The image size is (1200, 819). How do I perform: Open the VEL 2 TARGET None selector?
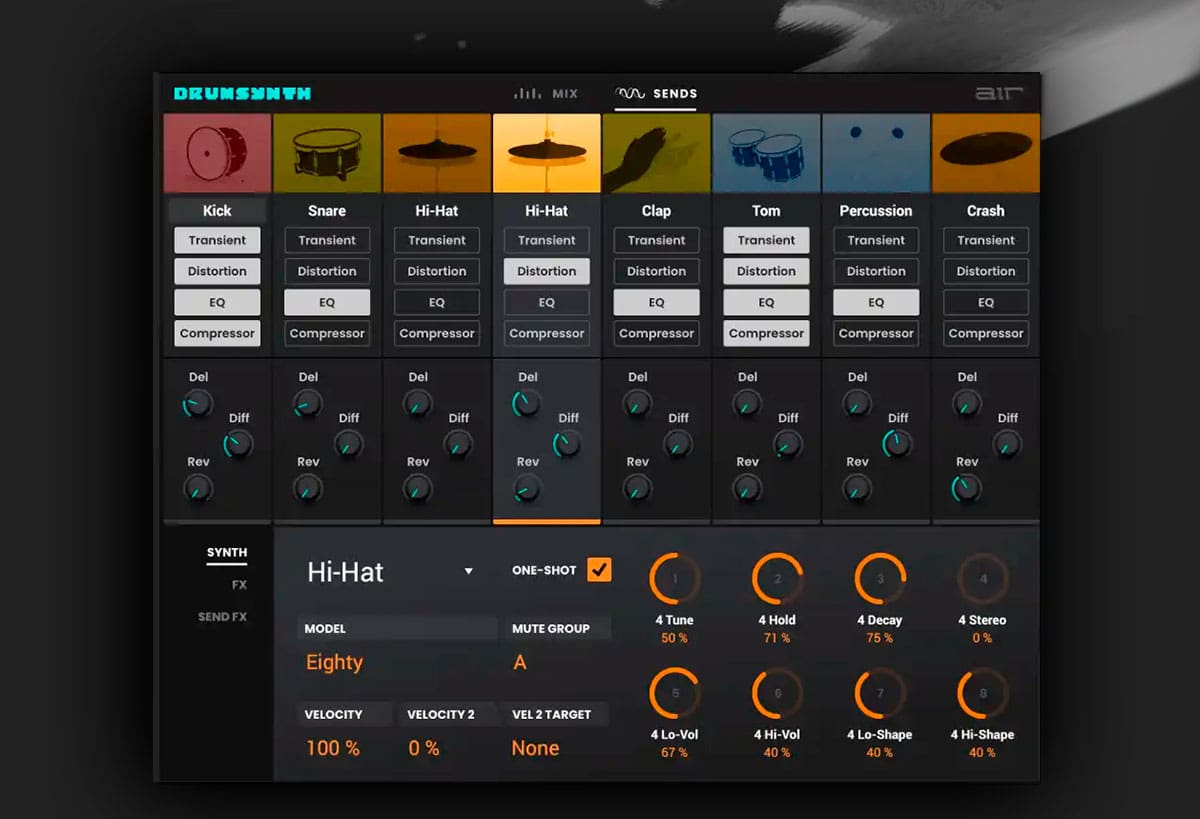(536, 748)
